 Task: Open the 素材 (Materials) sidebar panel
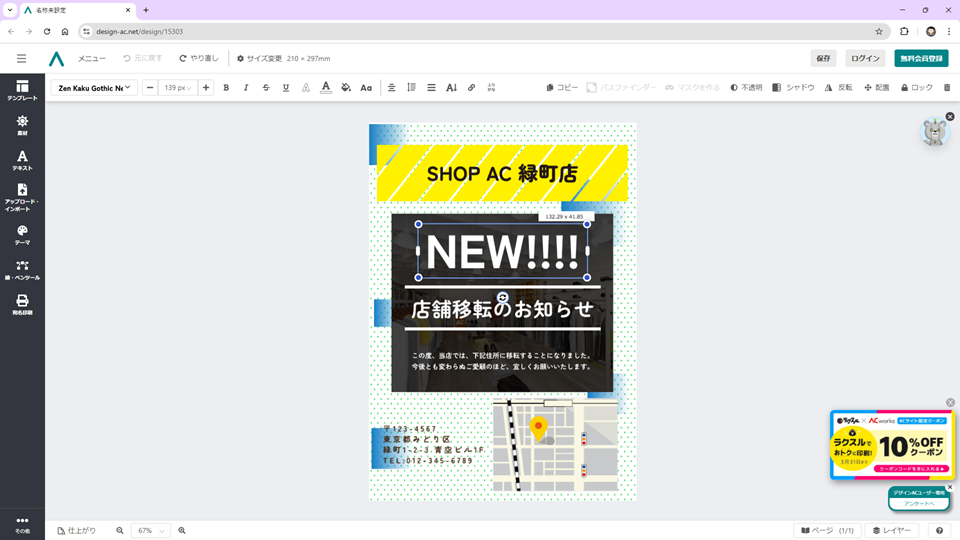22,125
